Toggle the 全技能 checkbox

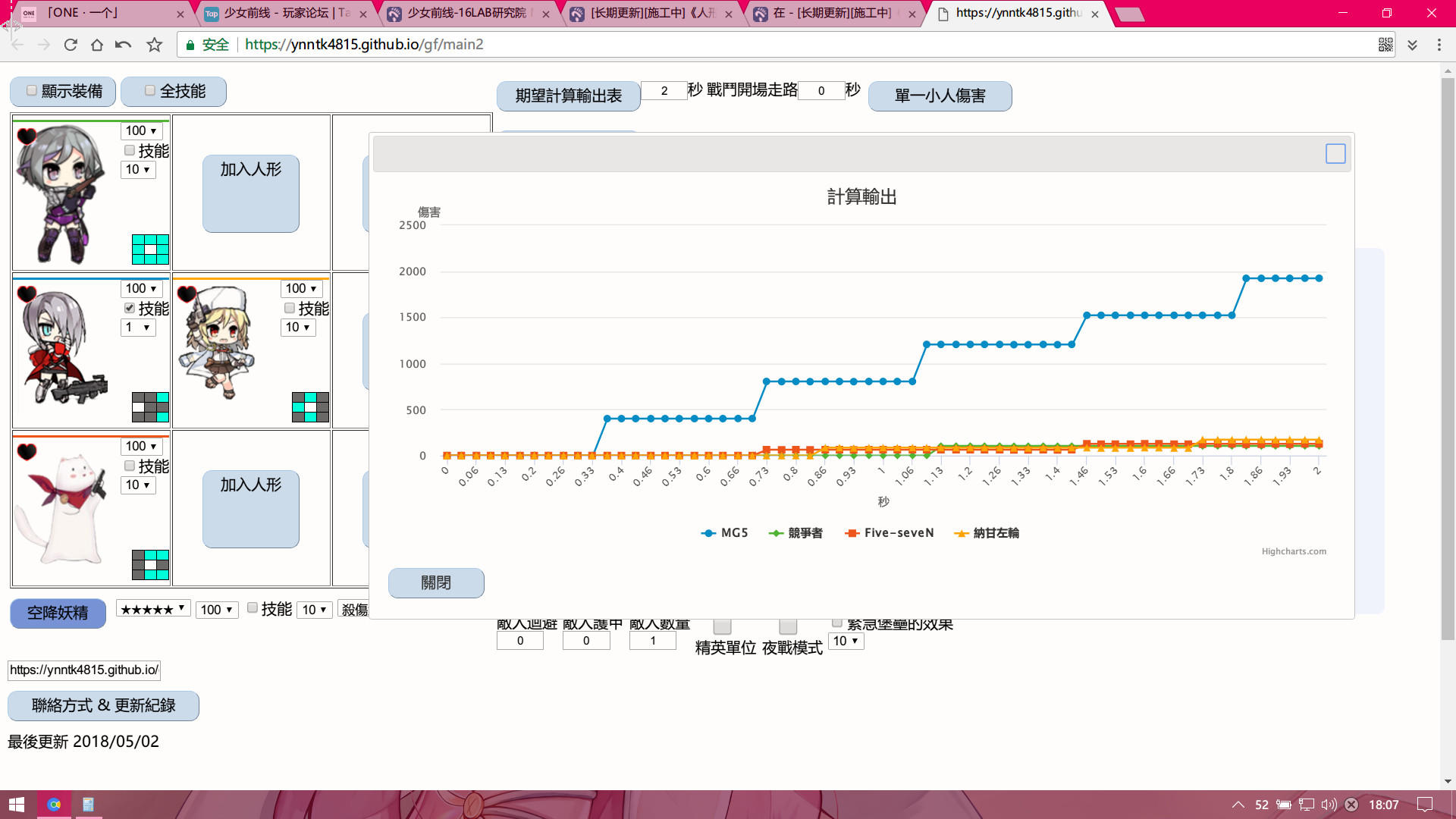tap(150, 90)
